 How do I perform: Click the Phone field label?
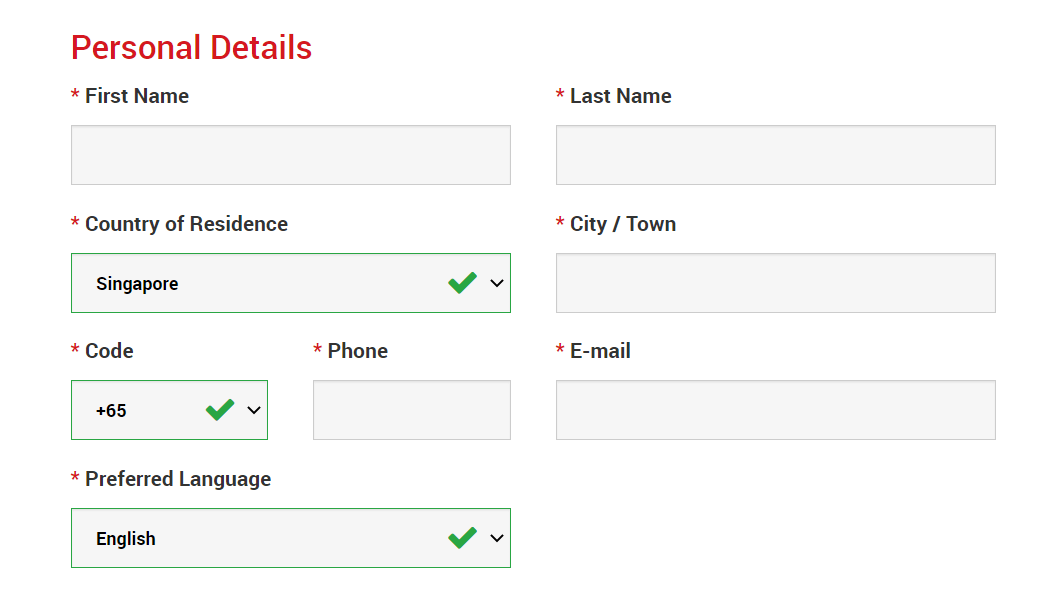[357, 351]
